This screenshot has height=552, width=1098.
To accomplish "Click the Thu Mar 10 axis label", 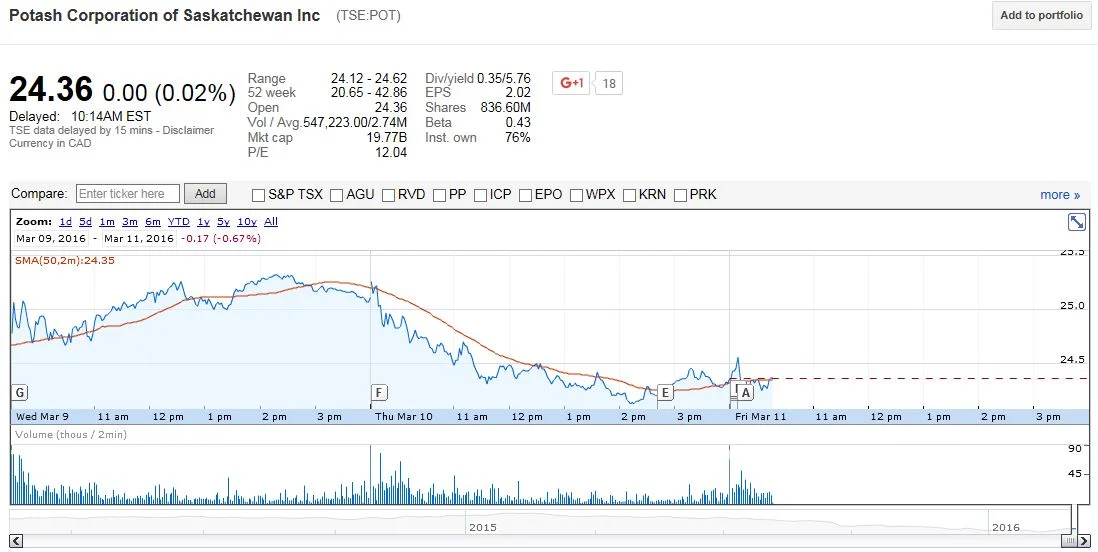I will click(x=403, y=417).
